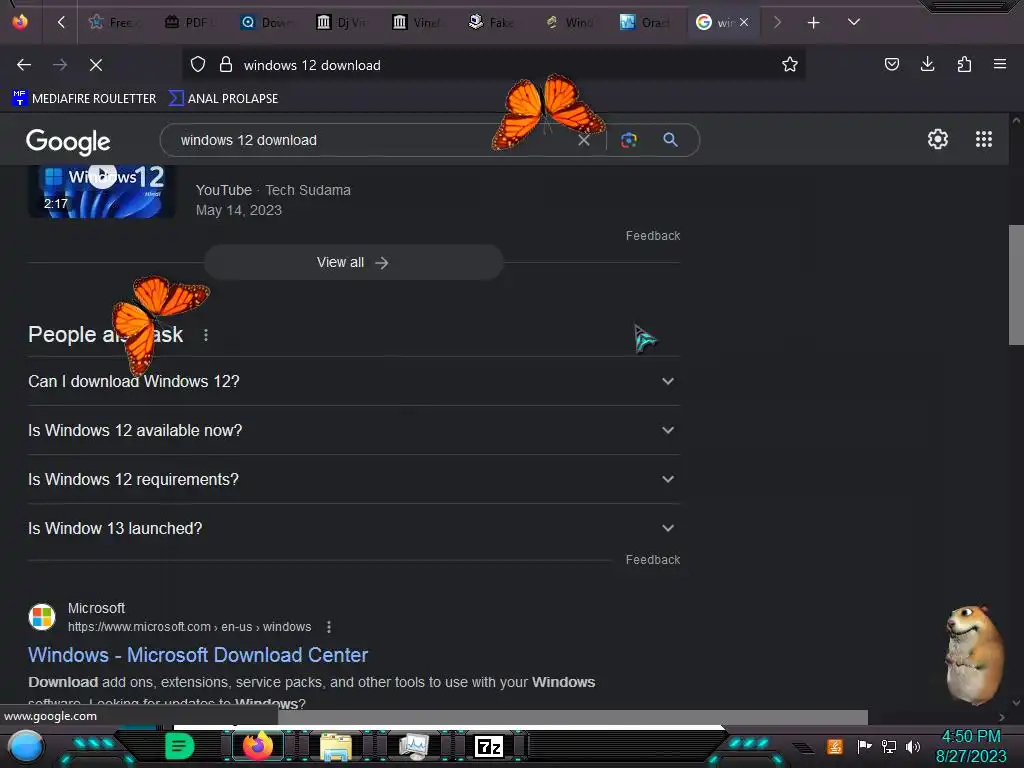The width and height of the screenshot is (1024, 768).
Task: Expand Is Window 13 launched?
Action: [x=353, y=528]
